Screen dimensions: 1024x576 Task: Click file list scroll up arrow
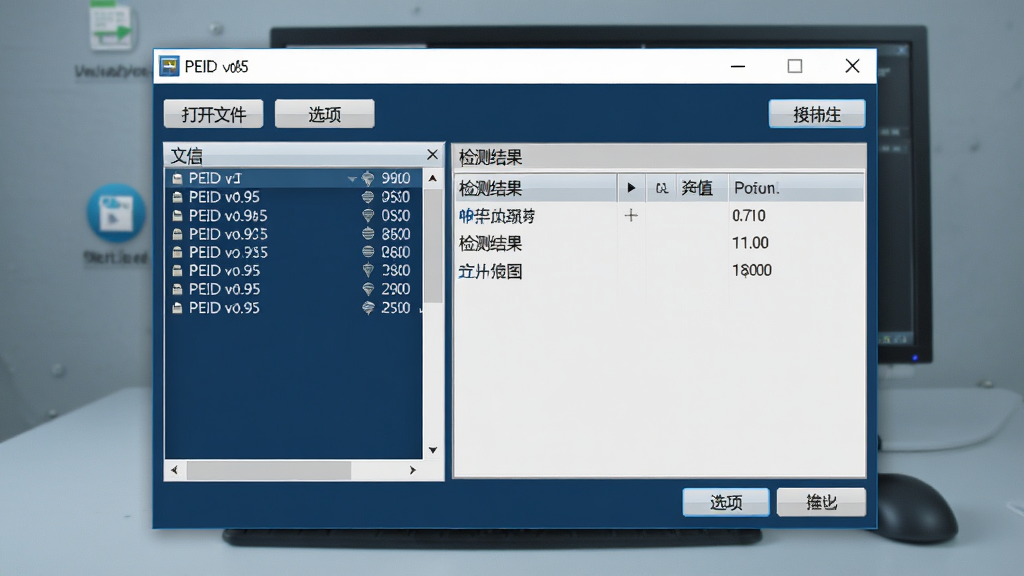point(432,178)
